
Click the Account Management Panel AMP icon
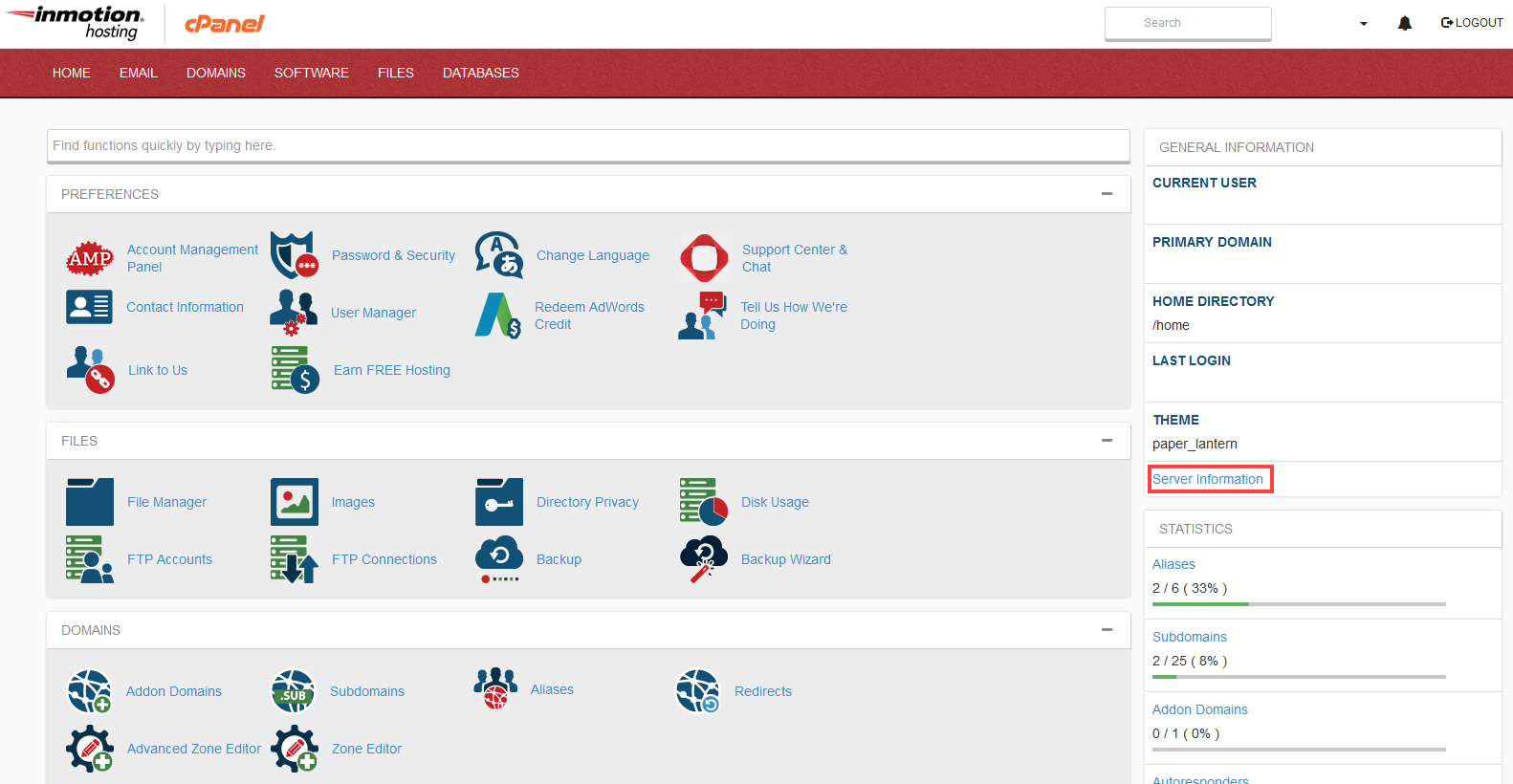click(x=90, y=258)
